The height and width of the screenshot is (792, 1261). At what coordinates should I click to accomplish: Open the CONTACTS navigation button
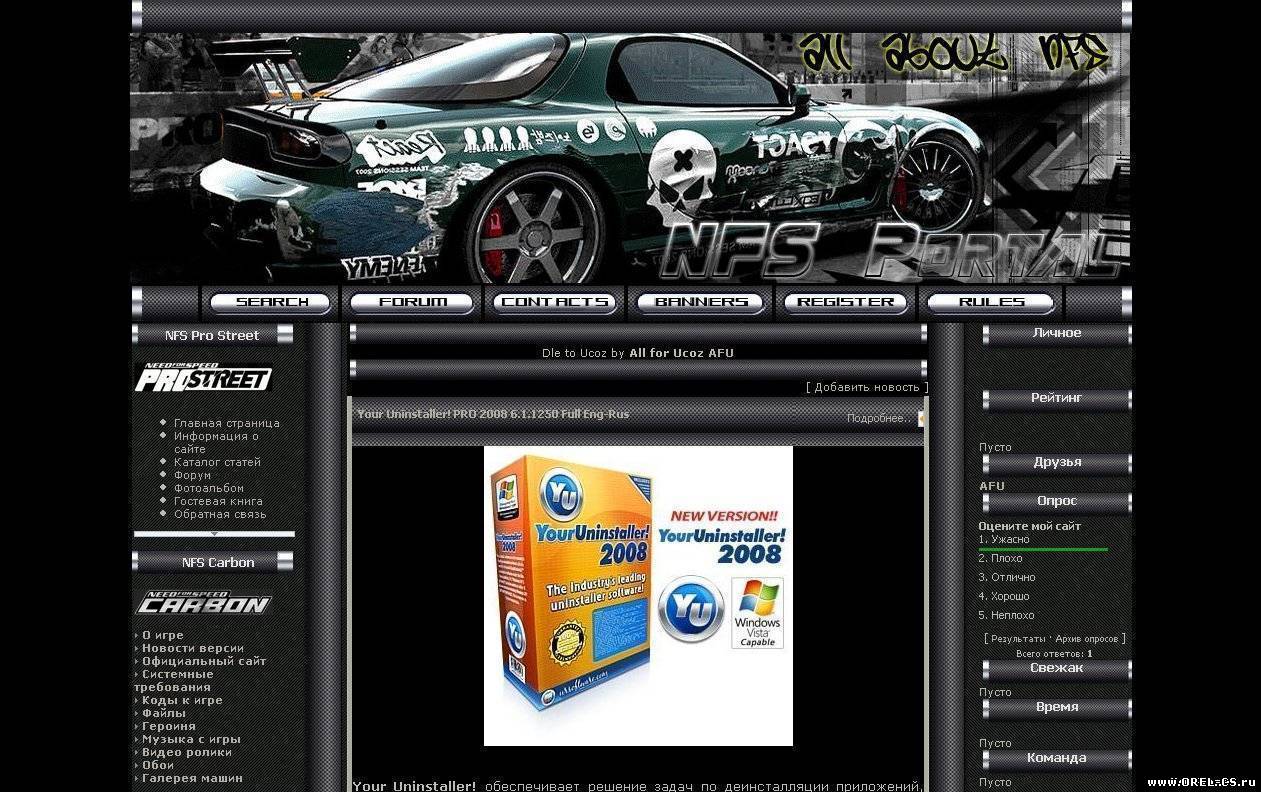click(x=555, y=302)
